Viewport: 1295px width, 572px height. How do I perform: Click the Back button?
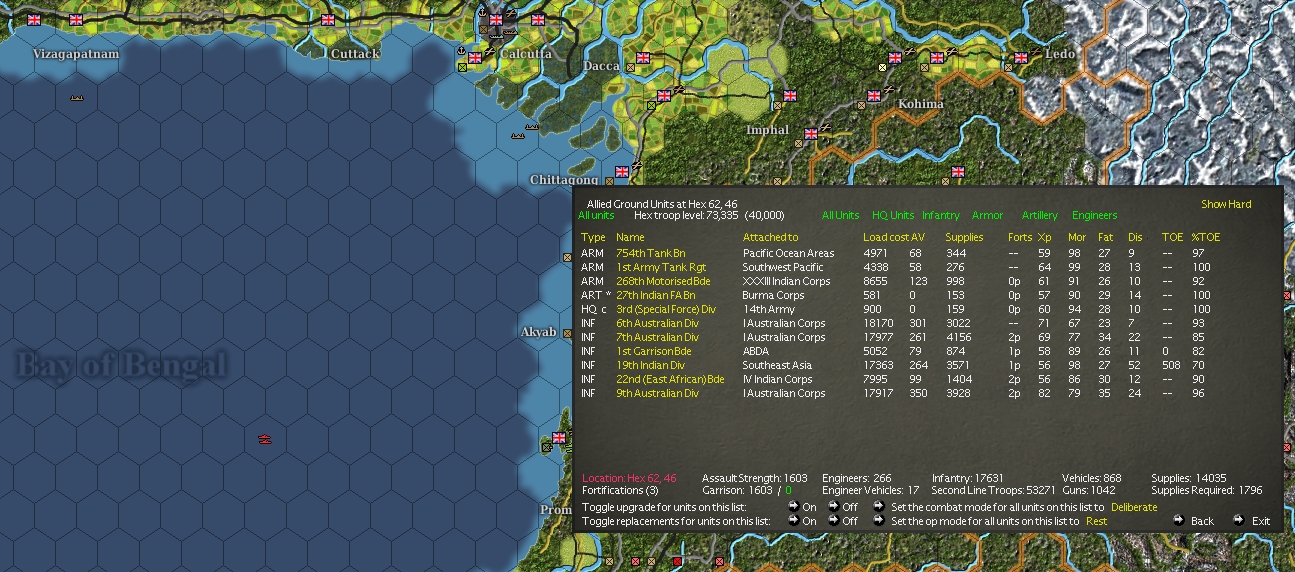tap(1202, 521)
